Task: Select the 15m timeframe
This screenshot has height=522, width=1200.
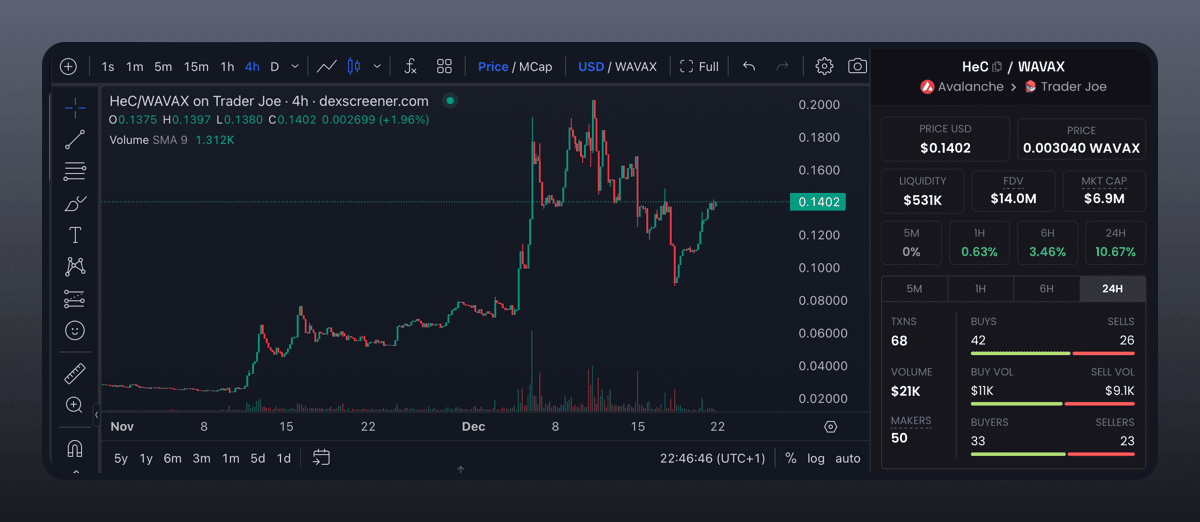Action: (196, 67)
